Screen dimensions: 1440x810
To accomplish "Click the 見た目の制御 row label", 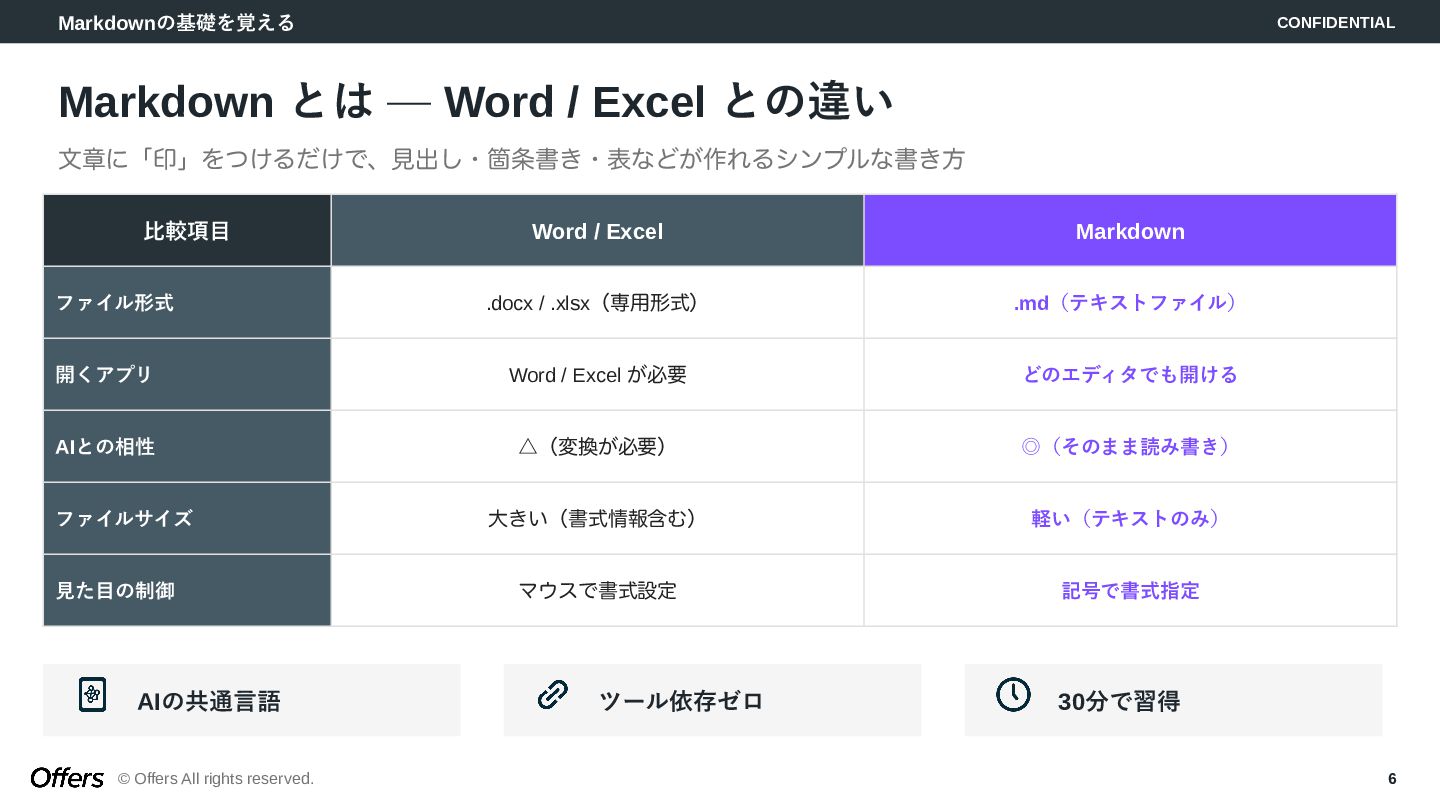I will coord(187,590).
